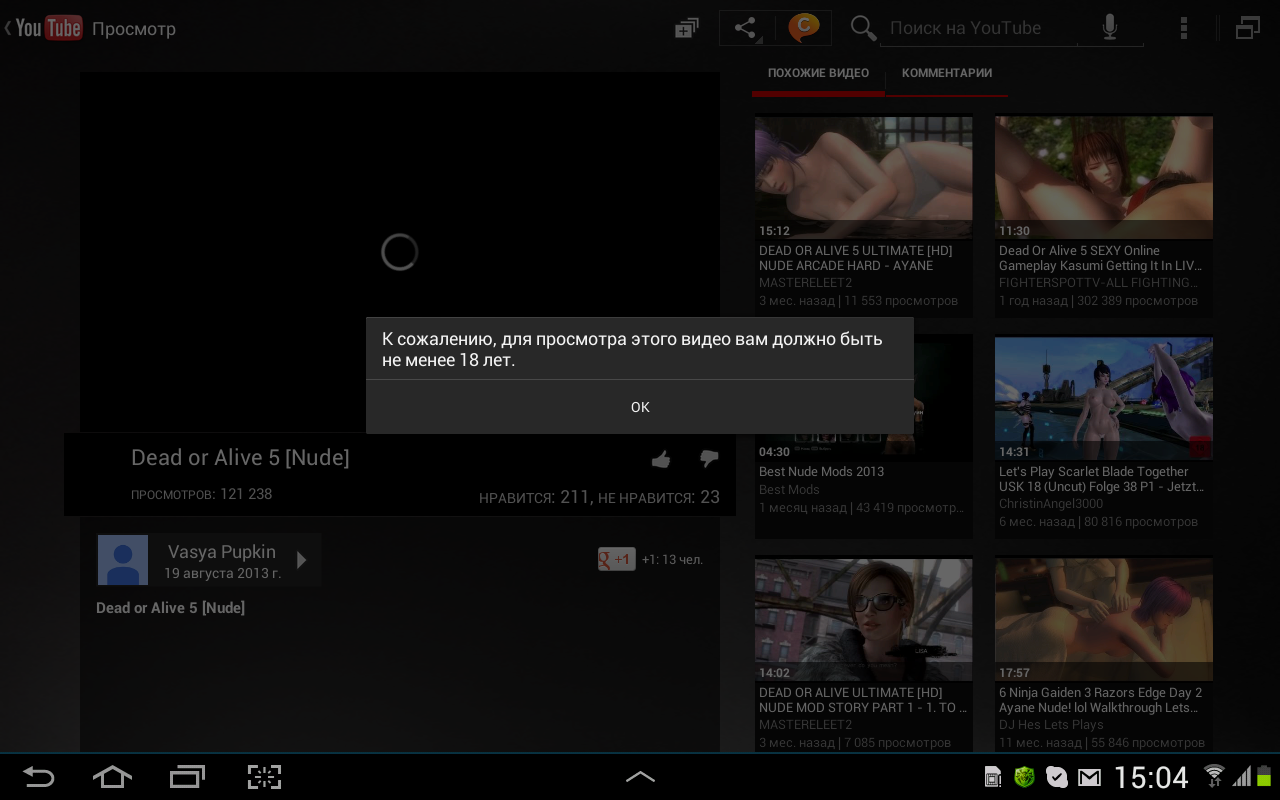1280x800 pixels.
Task: Tap the checkmark notification icon
Action: click(x=1057, y=777)
